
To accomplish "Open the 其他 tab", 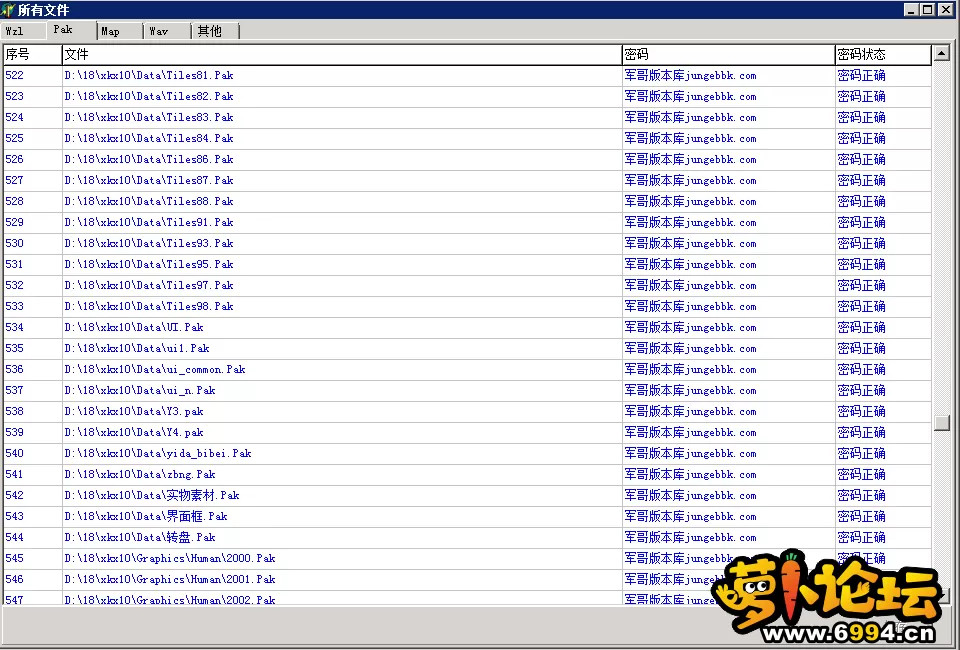I will click(x=215, y=31).
